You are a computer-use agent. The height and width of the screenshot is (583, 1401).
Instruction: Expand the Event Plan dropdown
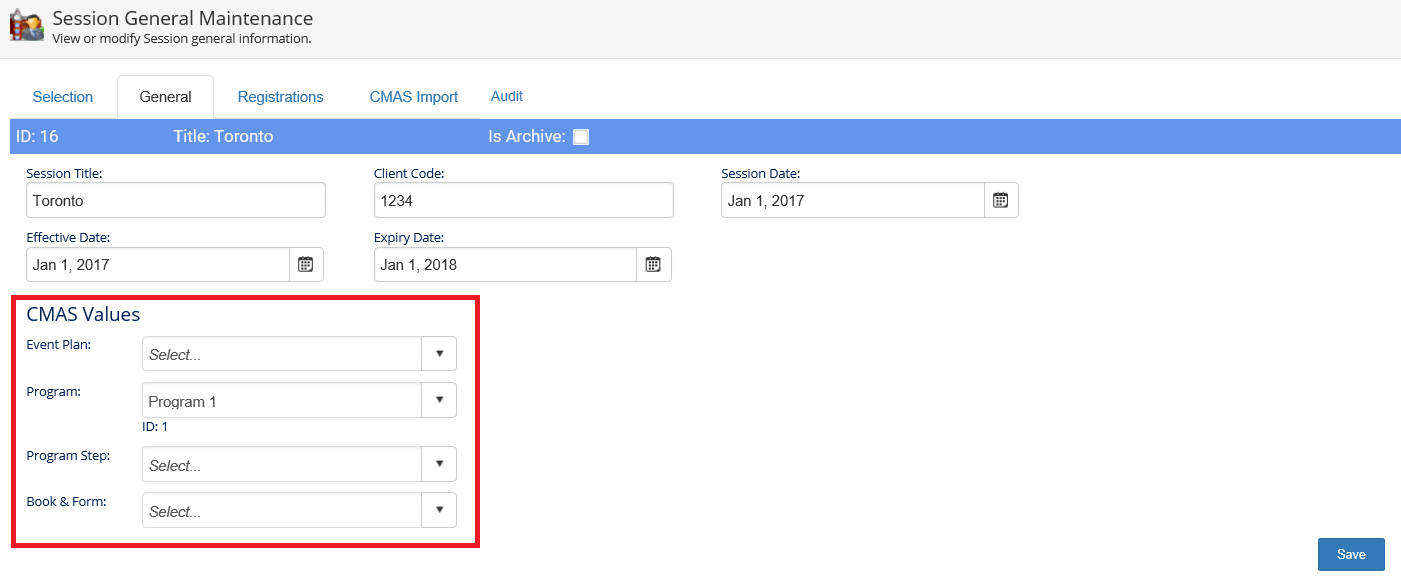[x=439, y=354]
